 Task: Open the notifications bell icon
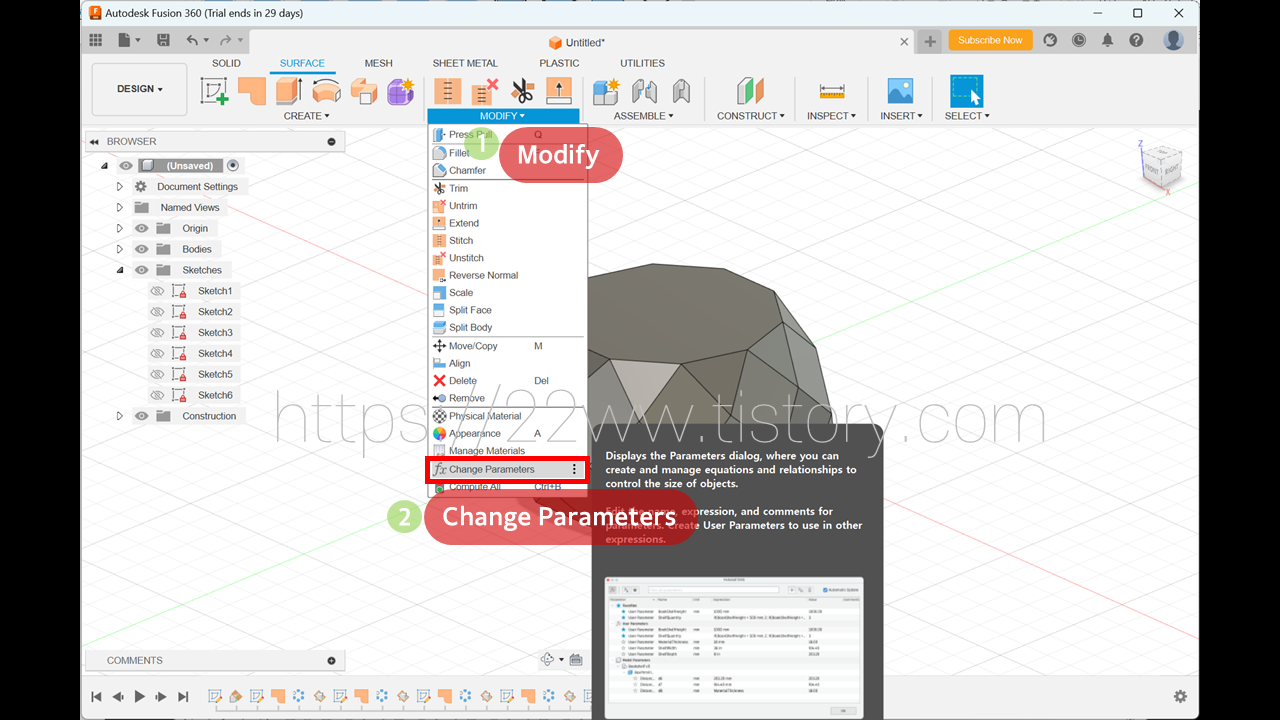1108,40
